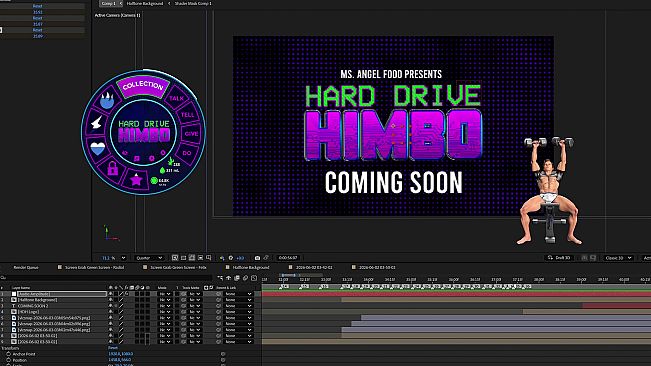Switch to the Render Queue tab
Image resolution: width=651 pixels, height=366 pixels.
coord(26,268)
